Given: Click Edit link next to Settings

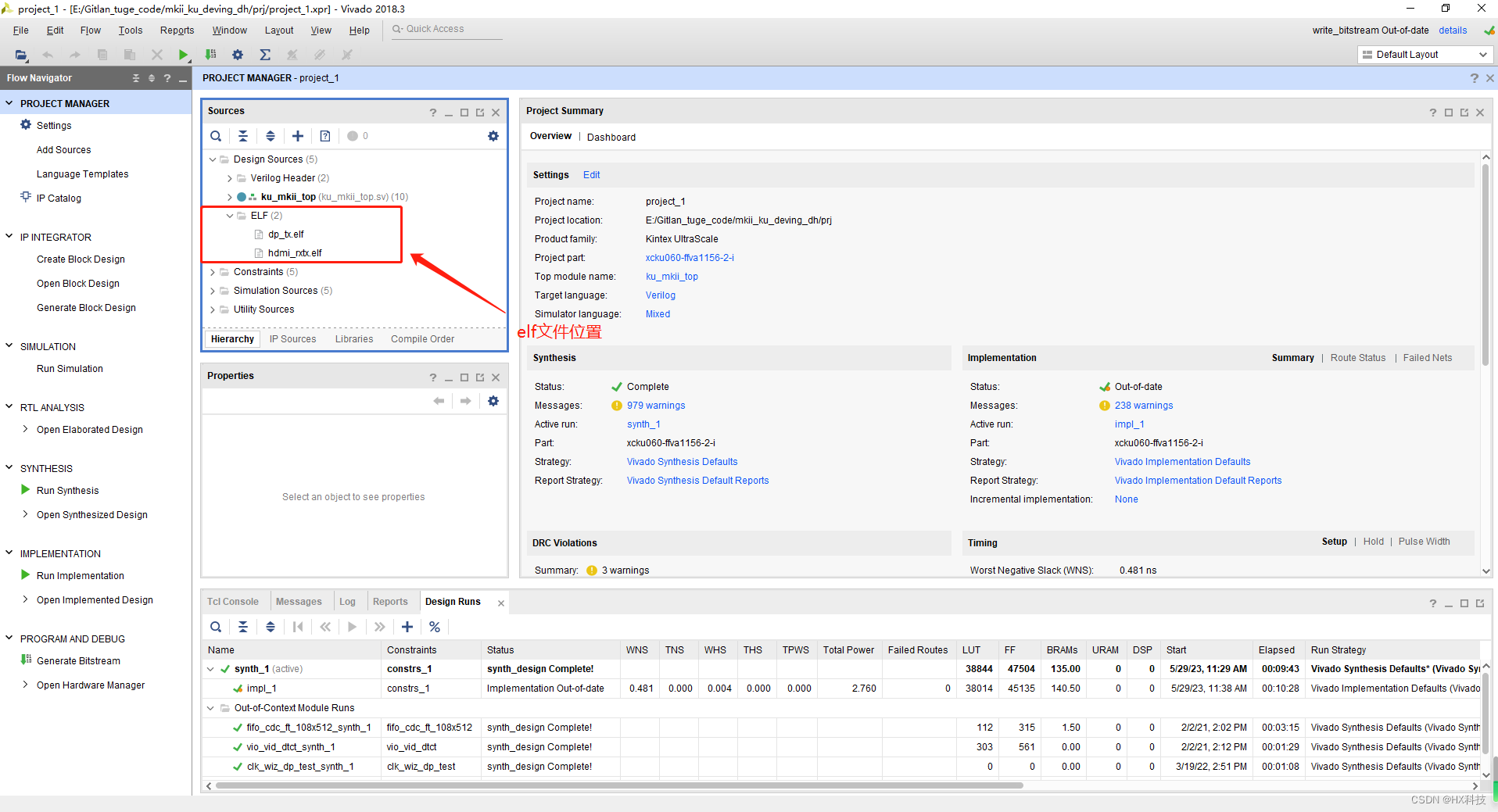Looking at the screenshot, I should point(592,175).
